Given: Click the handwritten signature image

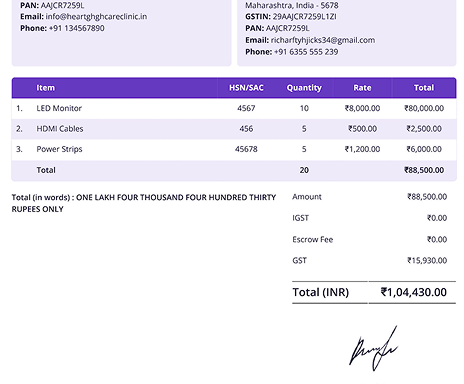Looking at the screenshot, I should pos(373,348).
